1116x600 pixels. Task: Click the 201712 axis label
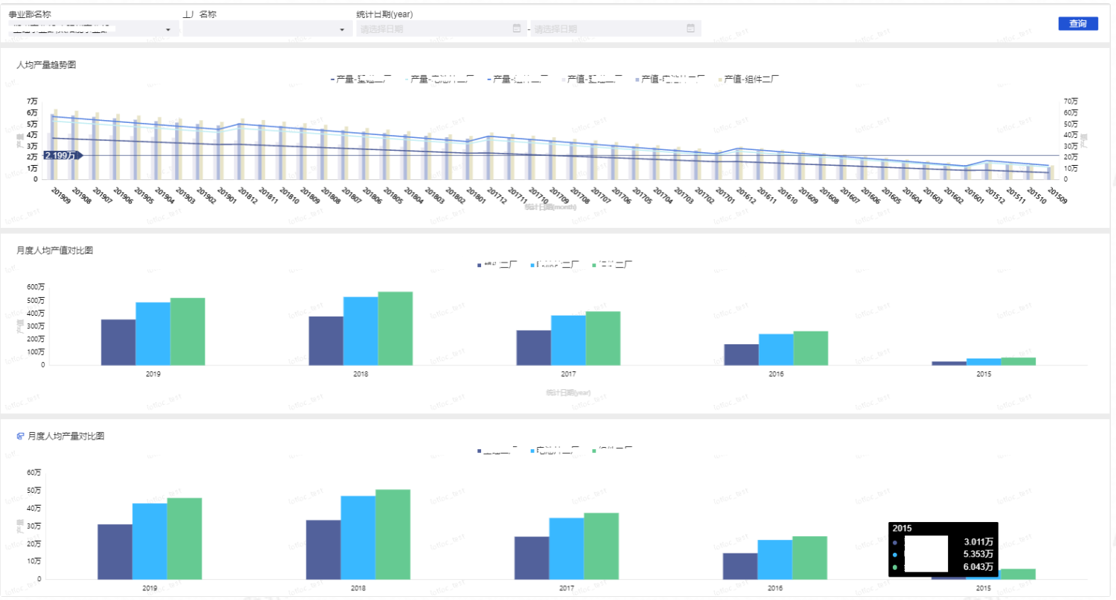496,196
